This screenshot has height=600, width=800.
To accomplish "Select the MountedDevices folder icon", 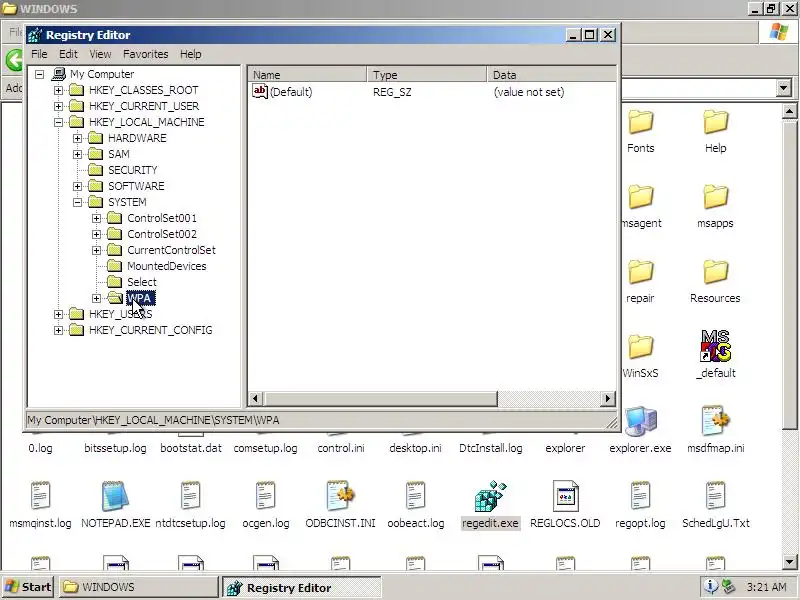I will tap(115, 266).
